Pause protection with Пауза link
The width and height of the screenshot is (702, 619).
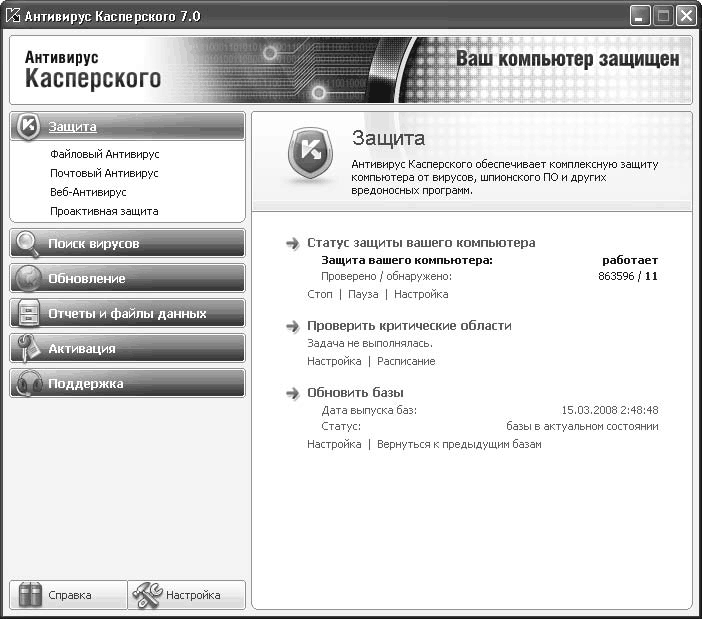click(x=363, y=295)
